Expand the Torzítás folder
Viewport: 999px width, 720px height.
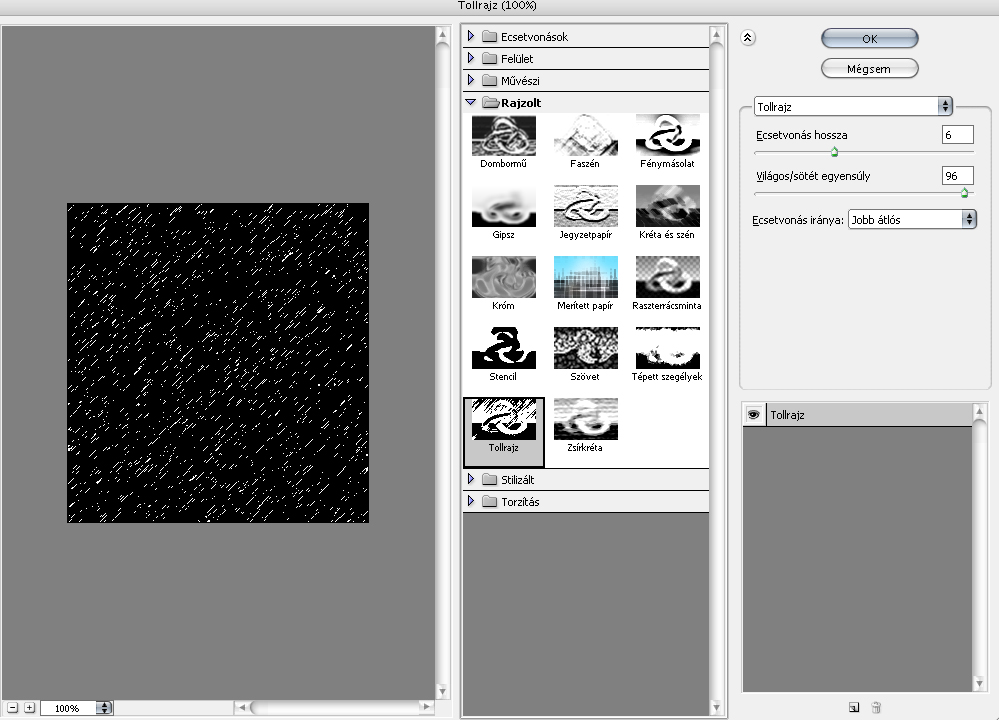(x=471, y=501)
